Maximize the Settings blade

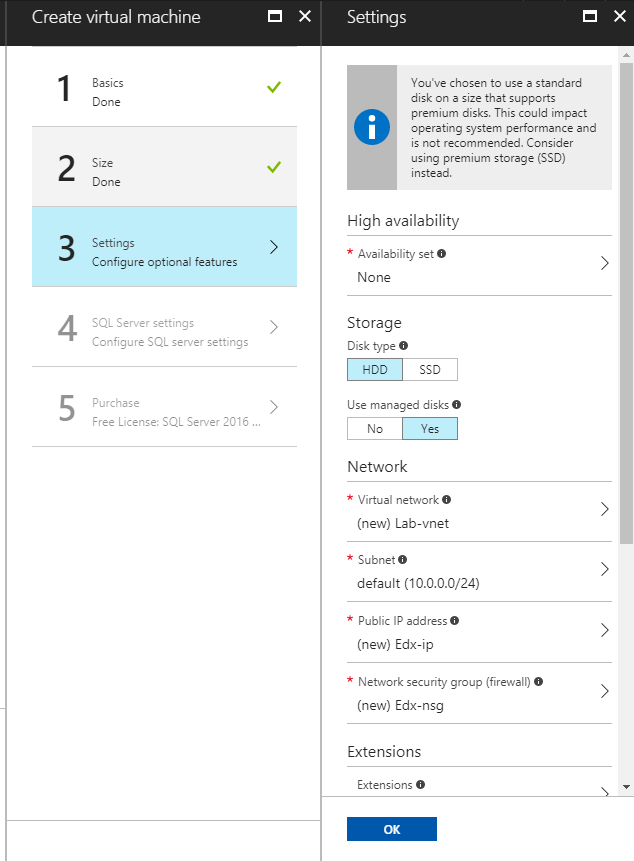[590, 16]
